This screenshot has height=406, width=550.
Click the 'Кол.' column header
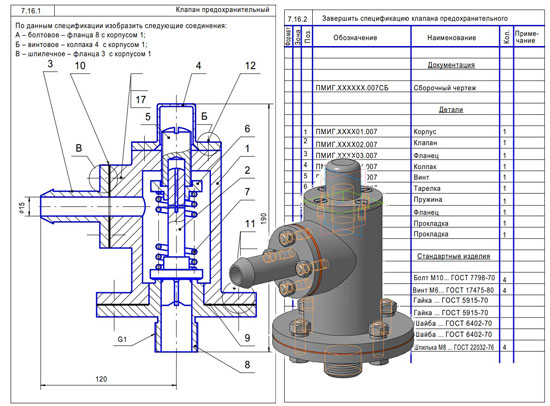coord(507,36)
